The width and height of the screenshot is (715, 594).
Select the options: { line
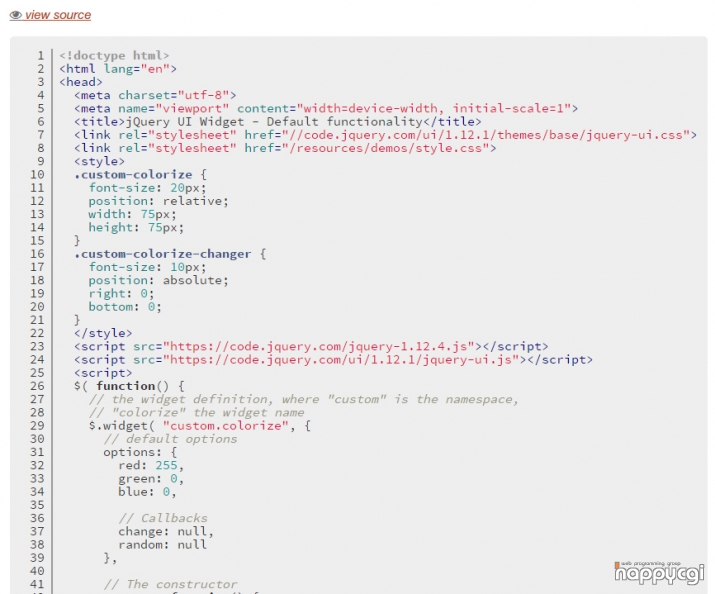click(140, 452)
